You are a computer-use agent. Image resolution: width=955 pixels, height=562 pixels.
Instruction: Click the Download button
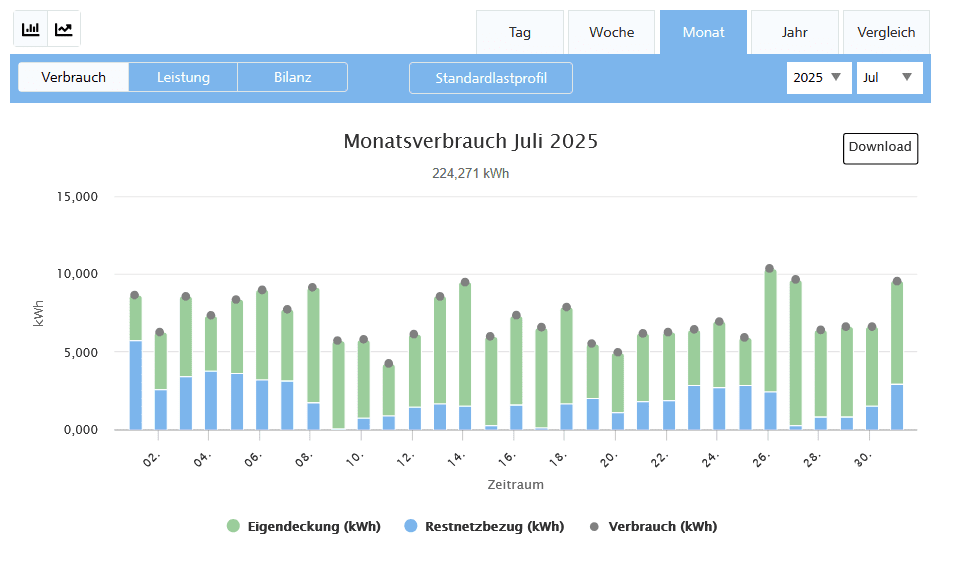pos(880,147)
